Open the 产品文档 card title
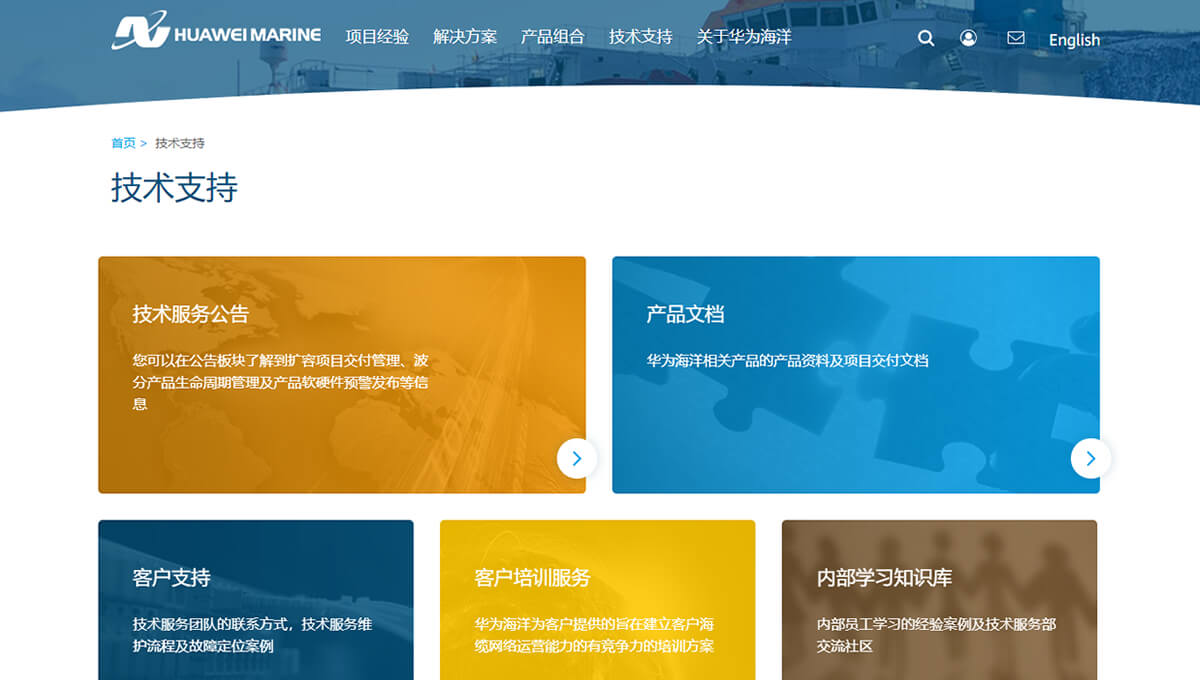The width and height of the screenshot is (1200, 680). (x=685, y=314)
